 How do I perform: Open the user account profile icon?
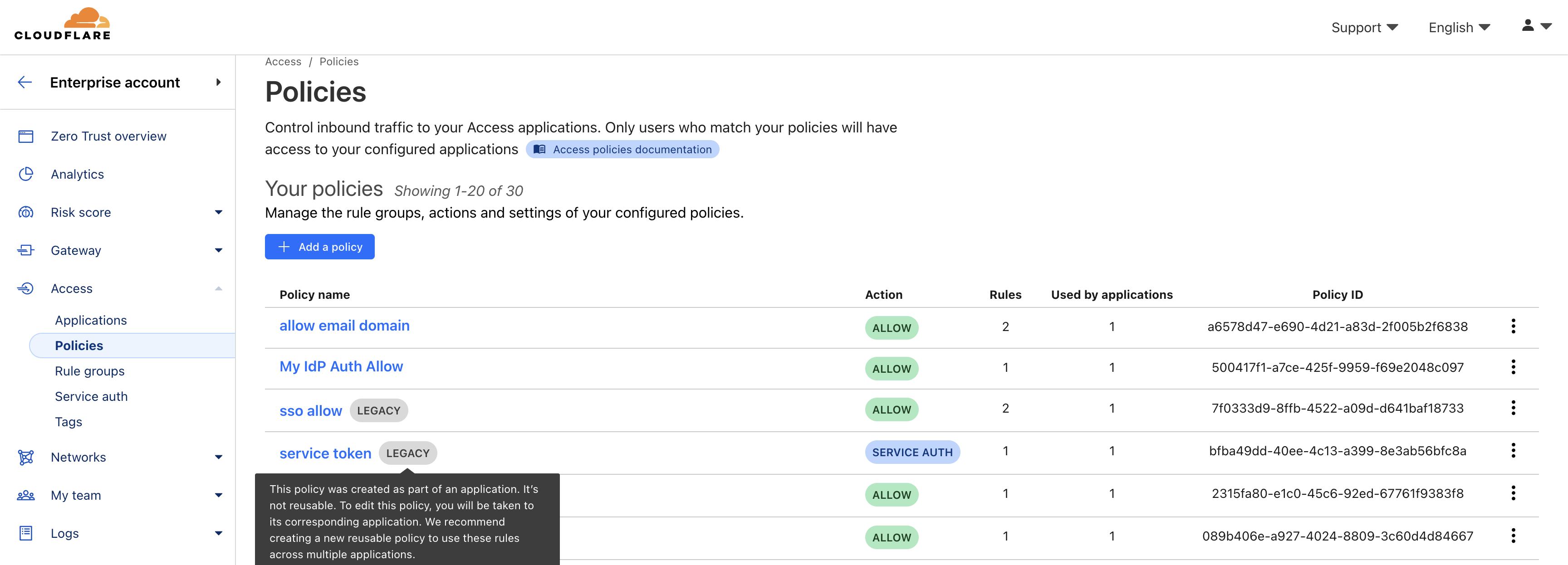(1528, 26)
